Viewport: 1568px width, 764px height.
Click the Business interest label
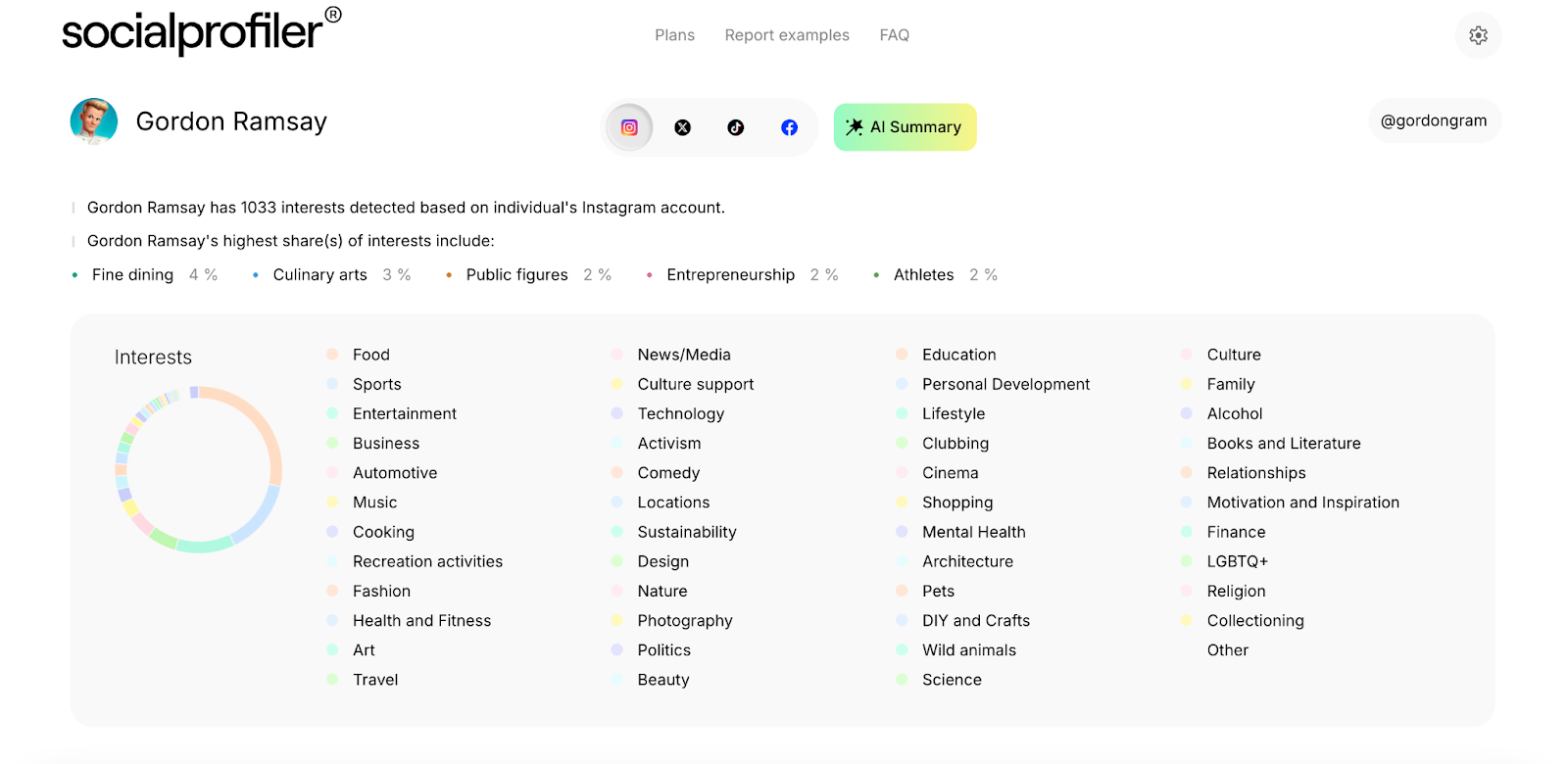point(386,444)
